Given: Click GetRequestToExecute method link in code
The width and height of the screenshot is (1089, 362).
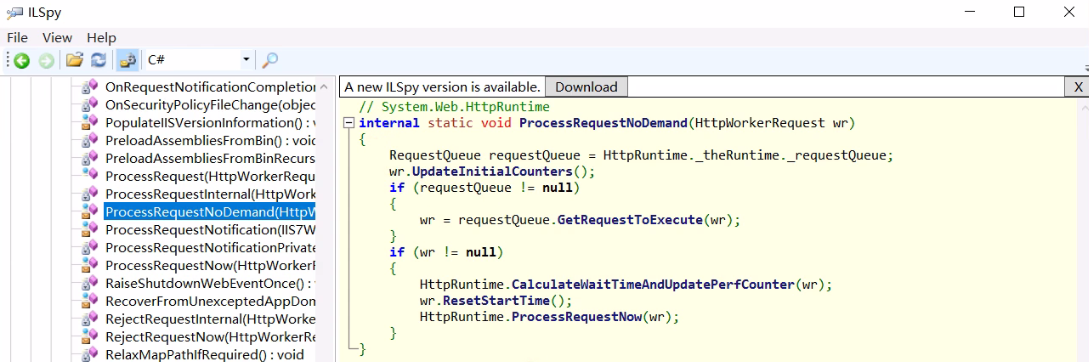Looking at the screenshot, I should coord(631,220).
